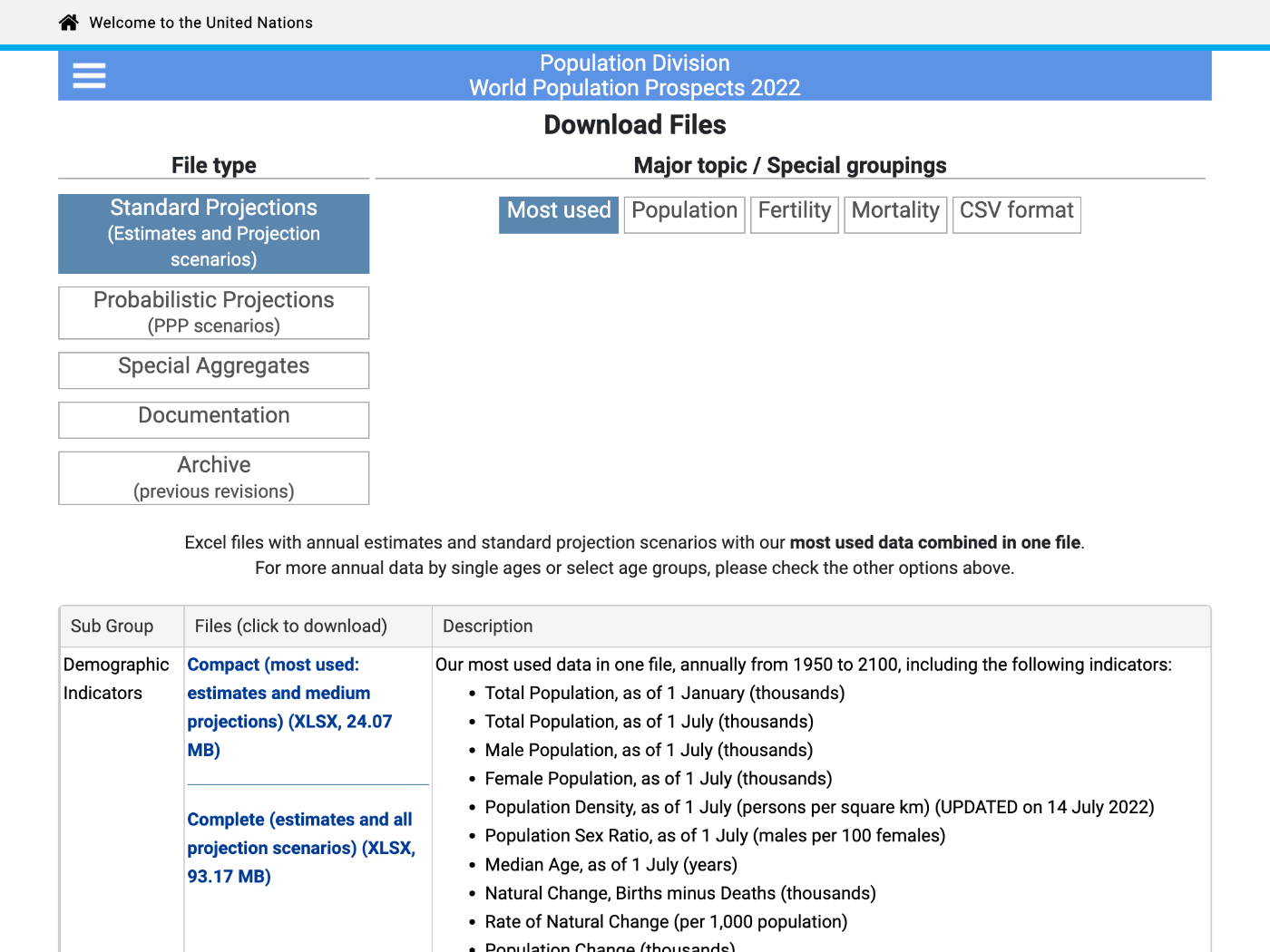Viewport: 1270px width, 952px height.
Task: Click 'Our most used data in one file' sentence
Action: click(804, 665)
